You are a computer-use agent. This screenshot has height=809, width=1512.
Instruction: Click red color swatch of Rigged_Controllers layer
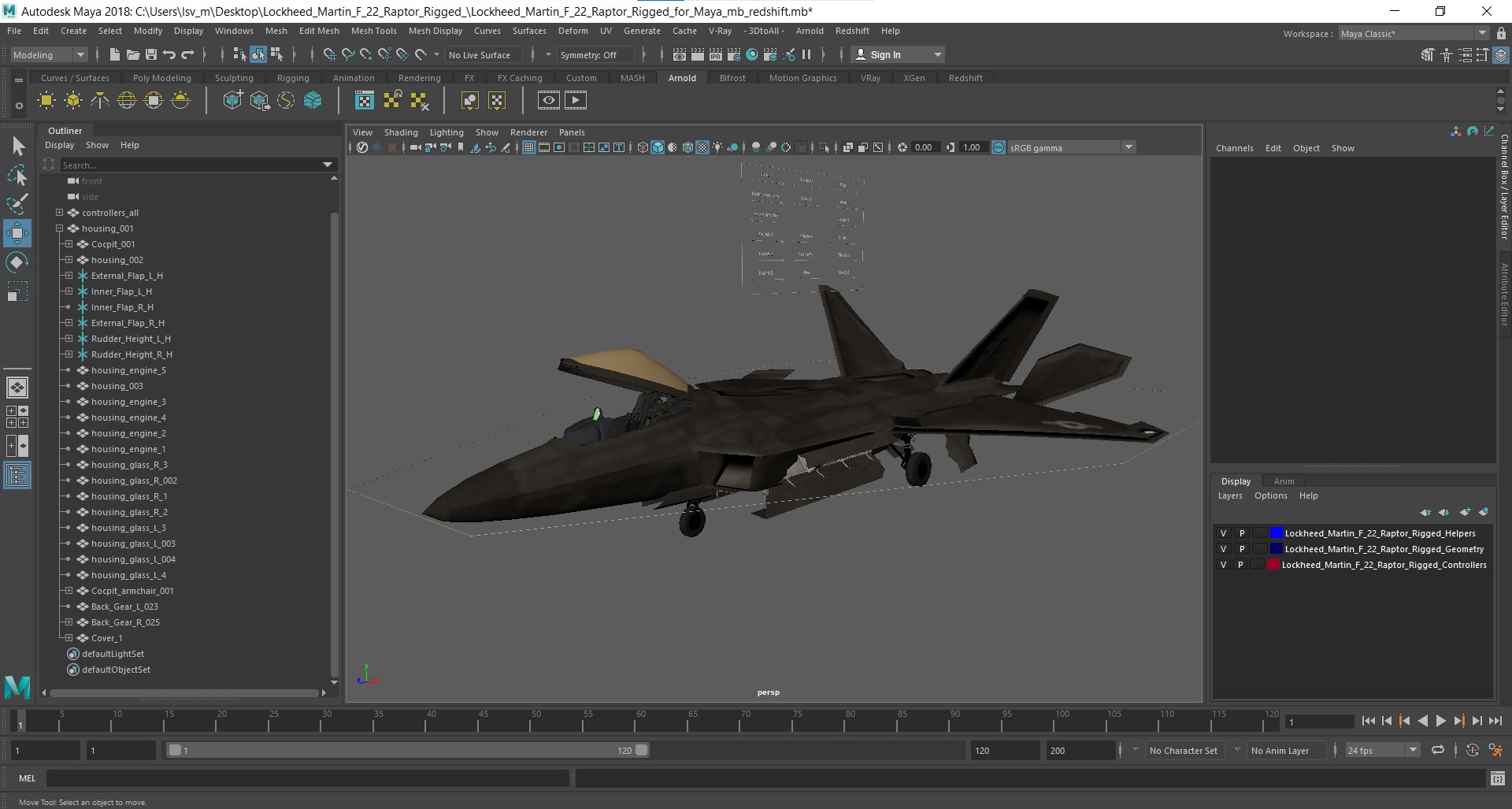click(1273, 565)
